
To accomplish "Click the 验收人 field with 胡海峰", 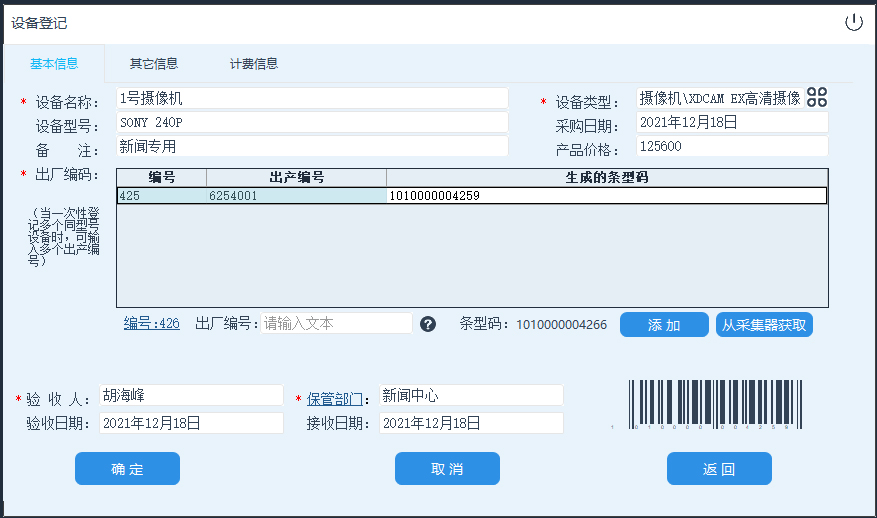I will click(x=191, y=395).
